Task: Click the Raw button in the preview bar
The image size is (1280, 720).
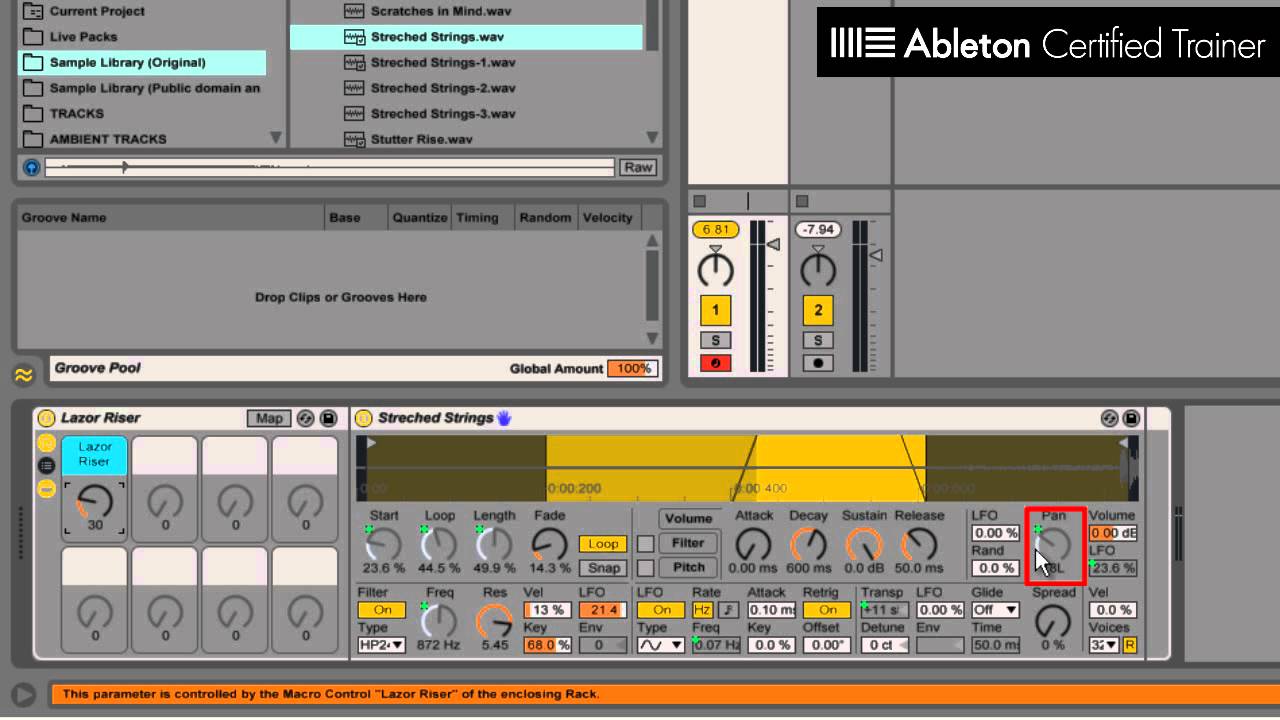Action: pos(638,168)
